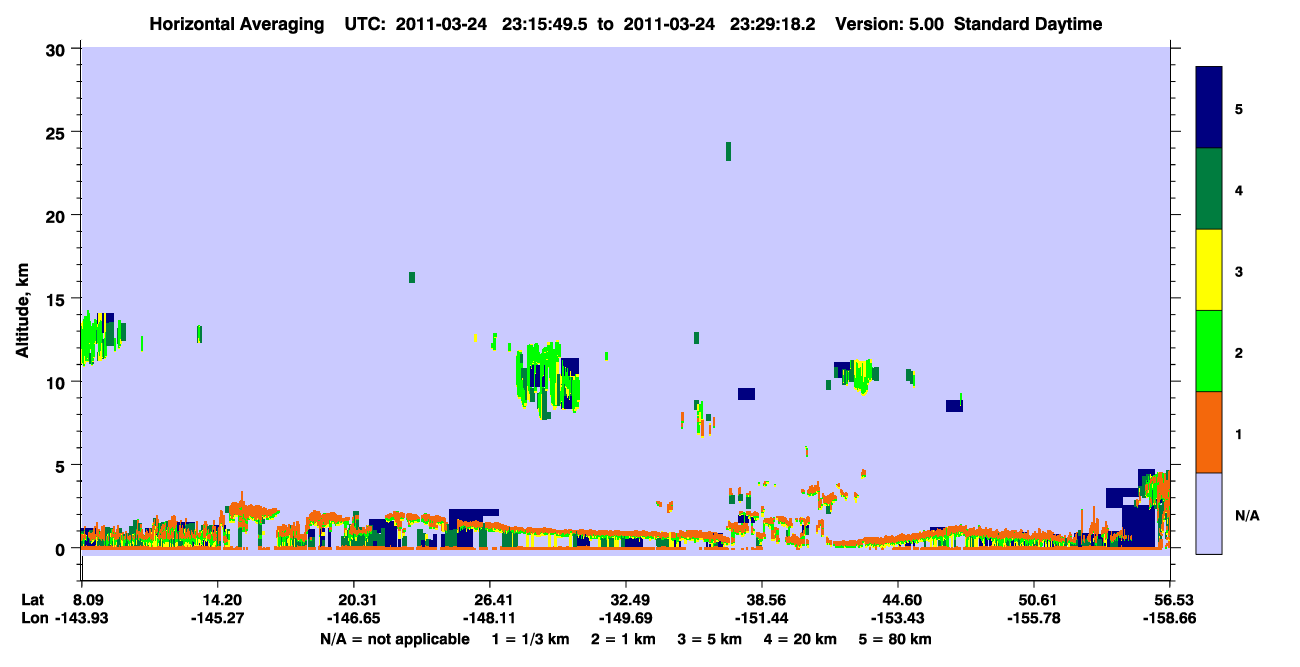Click the longitude value -158.66
Image resolution: width=1300 pixels, height=667 pixels.
tap(1170, 618)
